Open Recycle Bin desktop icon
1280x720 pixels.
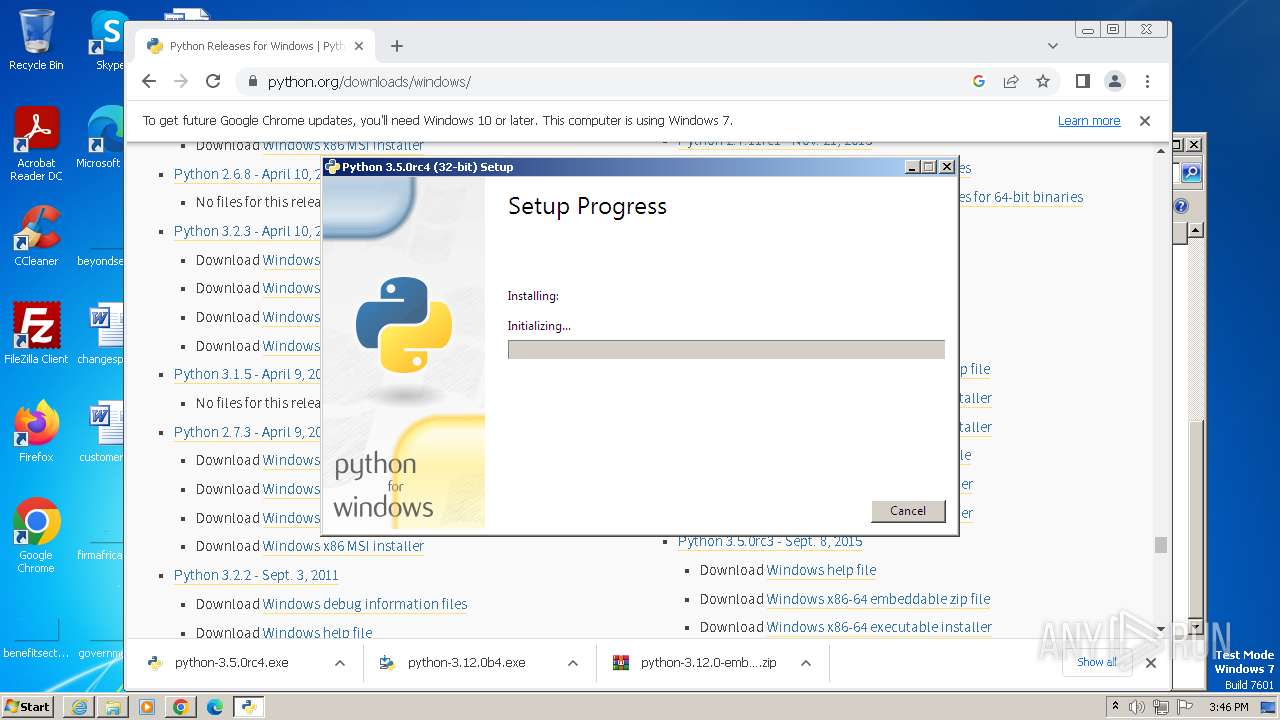coord(36,40)
